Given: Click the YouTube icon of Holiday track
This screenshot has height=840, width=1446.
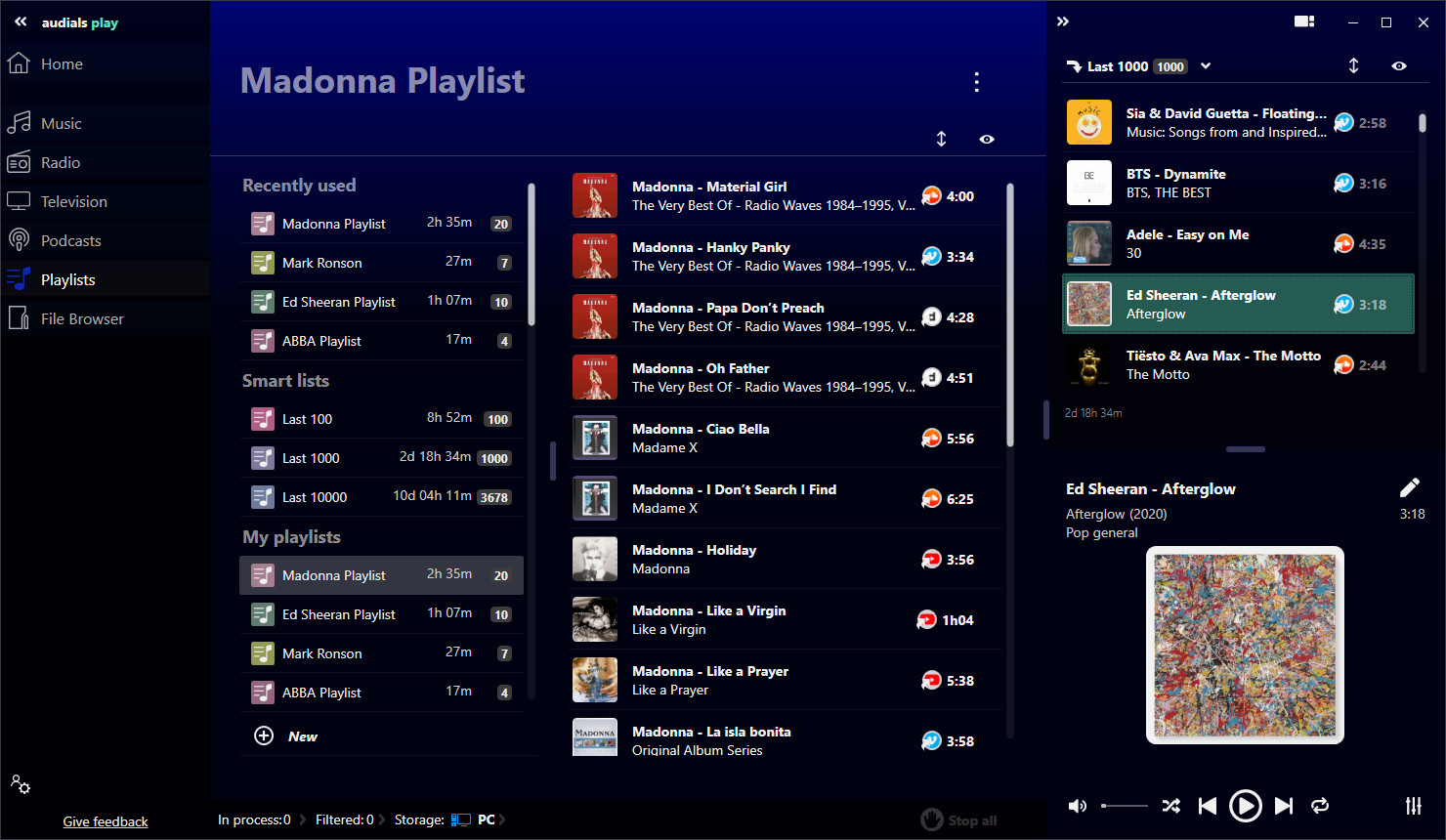Looking at the screenshot, I should point(931,559).
